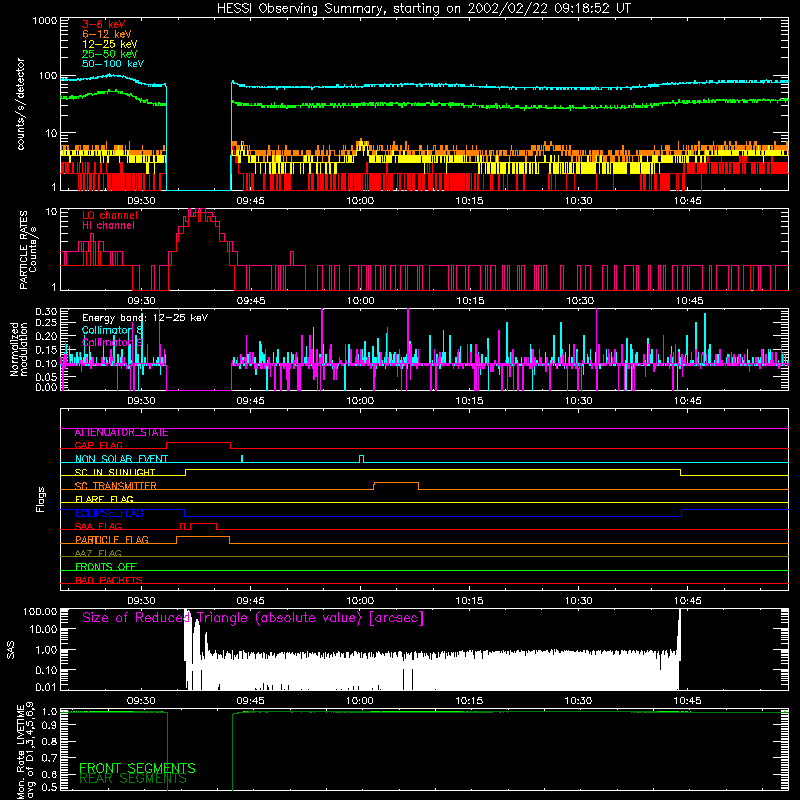Image resolution: width=800 pixels, height=800 pixels.
Task: Select the BAD_PACKETS flag label
Action: point(109,580)
